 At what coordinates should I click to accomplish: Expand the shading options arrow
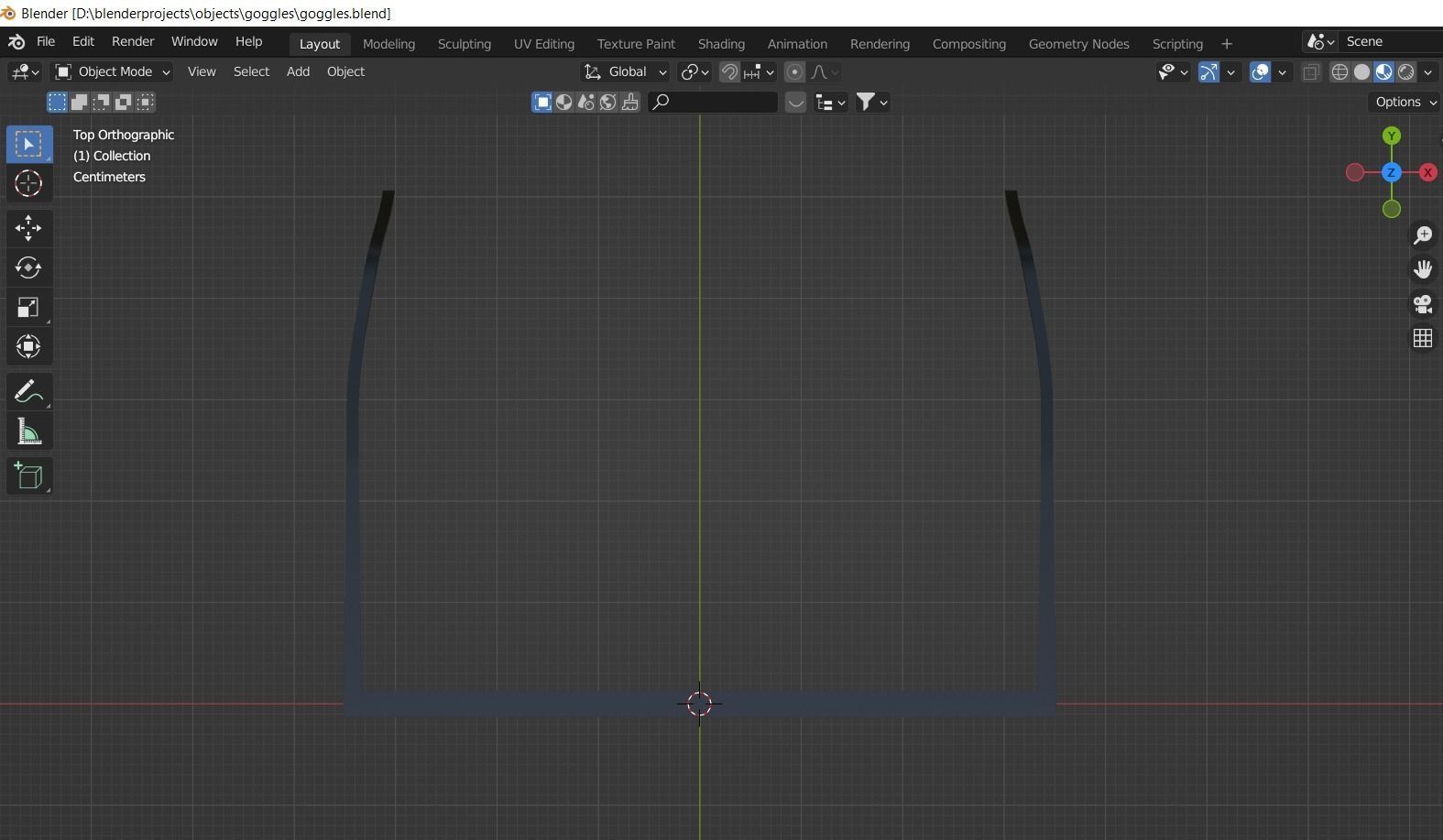pyautogui.click(x=1428, y=71)
